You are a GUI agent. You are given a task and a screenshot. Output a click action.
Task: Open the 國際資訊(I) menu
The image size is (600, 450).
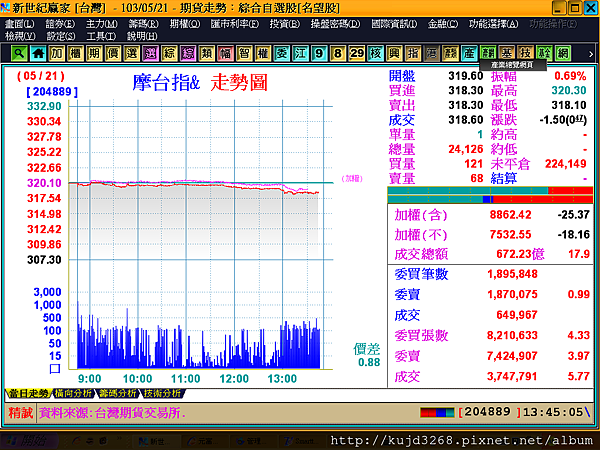pyautogui.click(x=394, y=24)
